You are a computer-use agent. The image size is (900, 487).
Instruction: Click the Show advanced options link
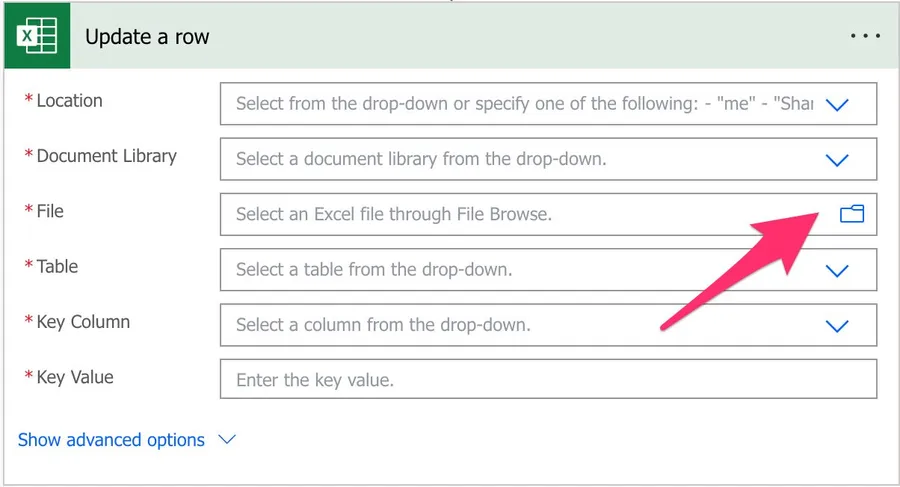coord(111,440)
